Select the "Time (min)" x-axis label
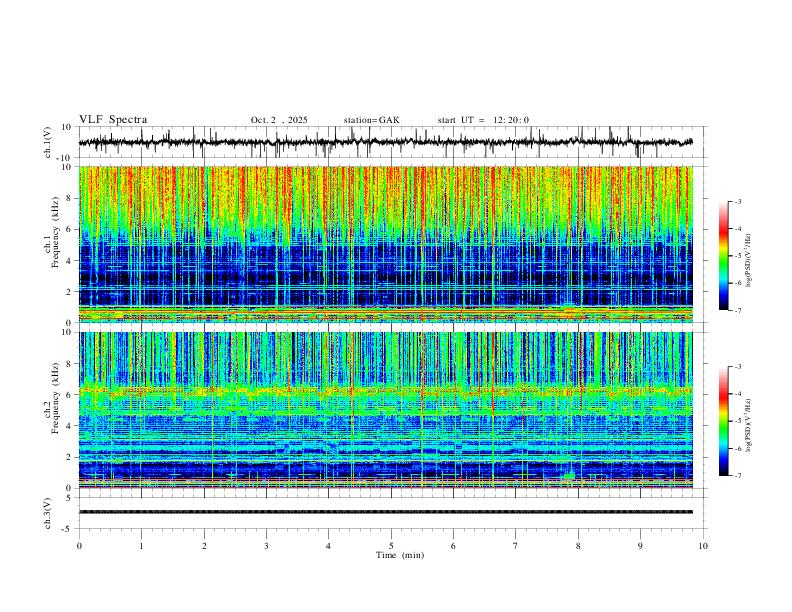The height and width of the screenshot is (612, 792). (400, 555)
